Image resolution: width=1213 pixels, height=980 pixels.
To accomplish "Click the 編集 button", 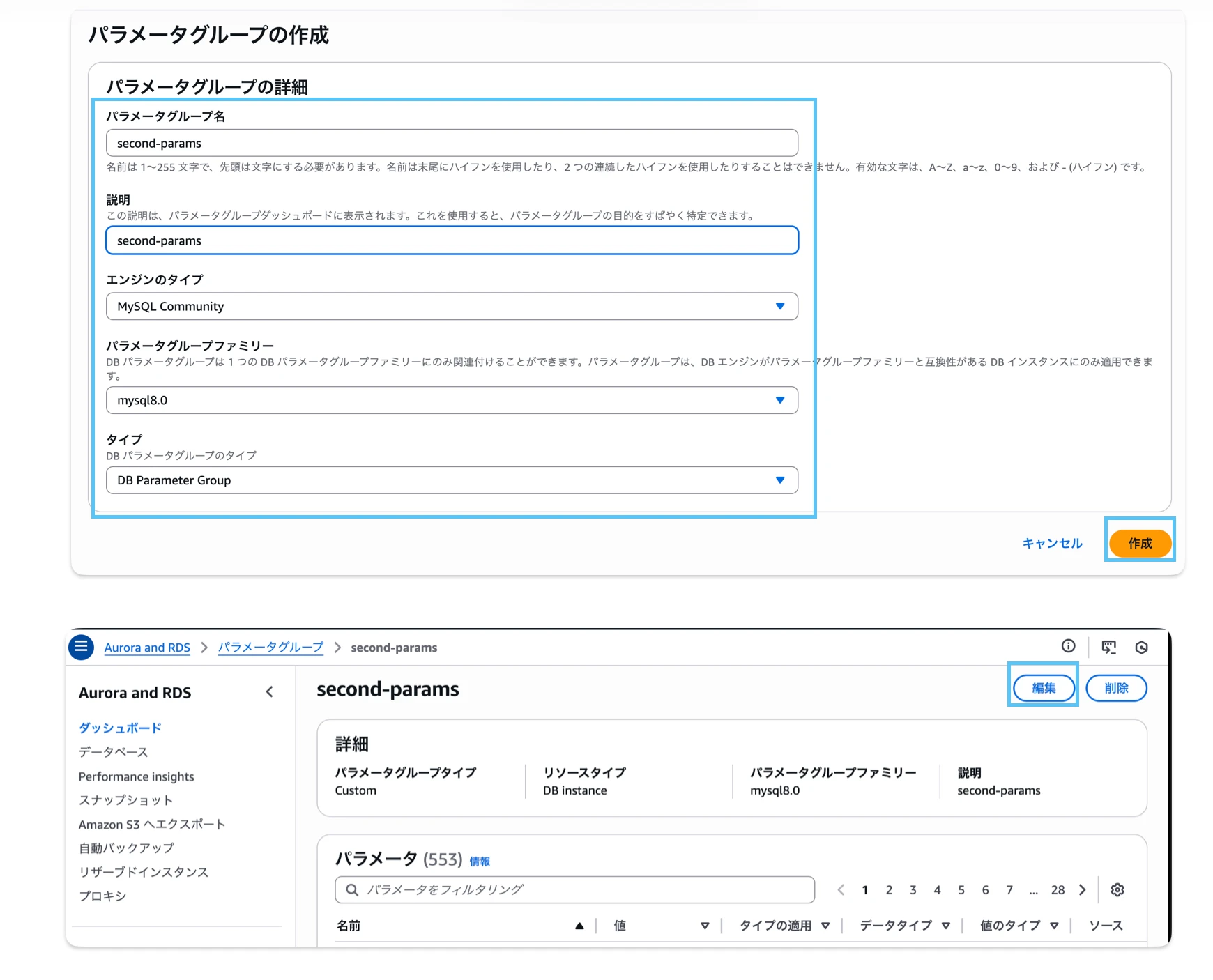I will pos(1044,688).
